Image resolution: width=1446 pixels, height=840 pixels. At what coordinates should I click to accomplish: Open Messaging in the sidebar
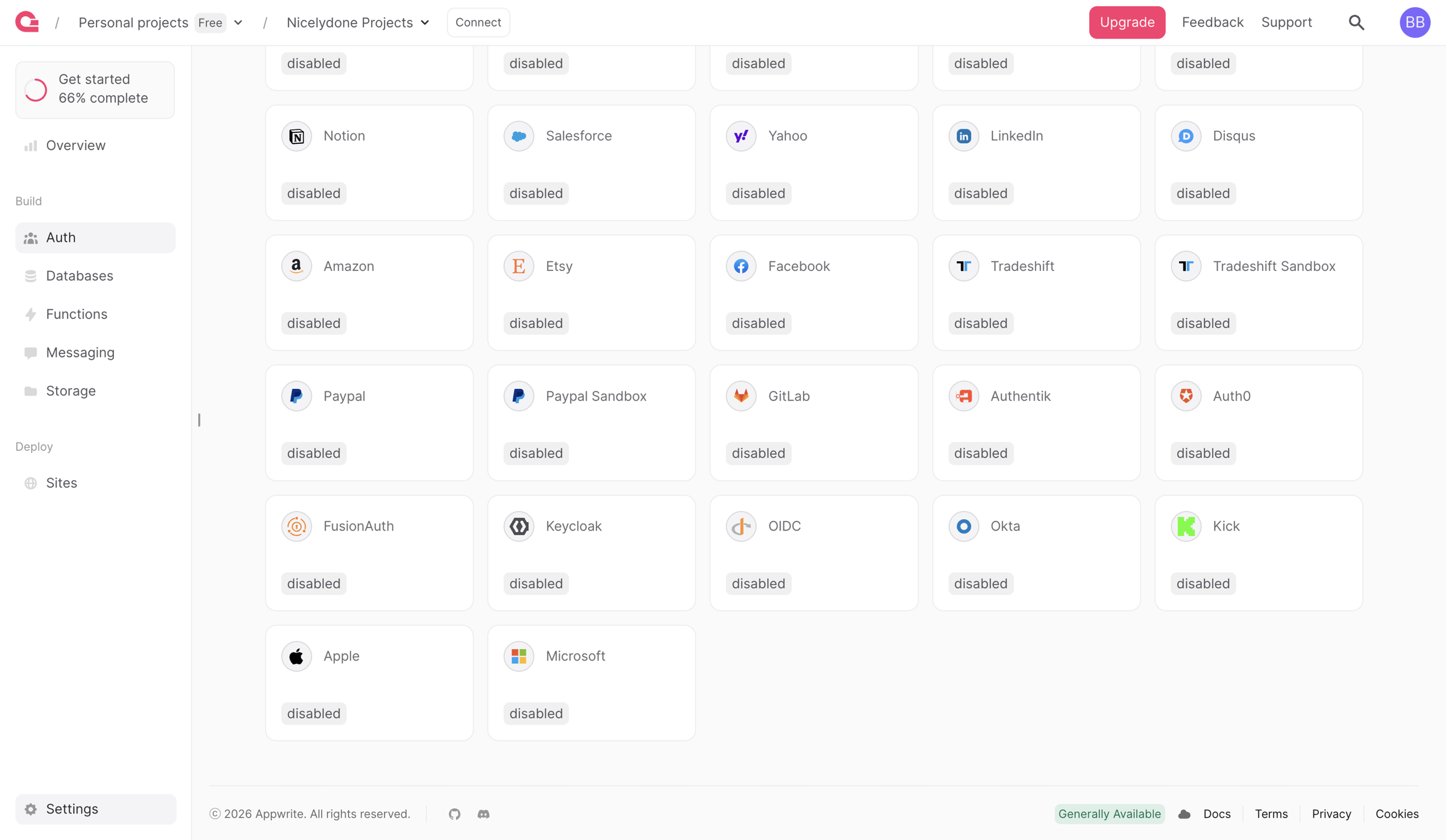(95, 352)
